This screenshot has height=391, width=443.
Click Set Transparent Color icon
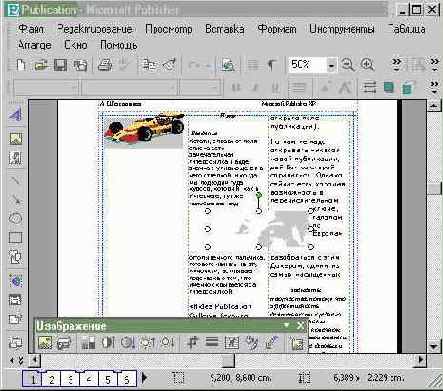271,343
